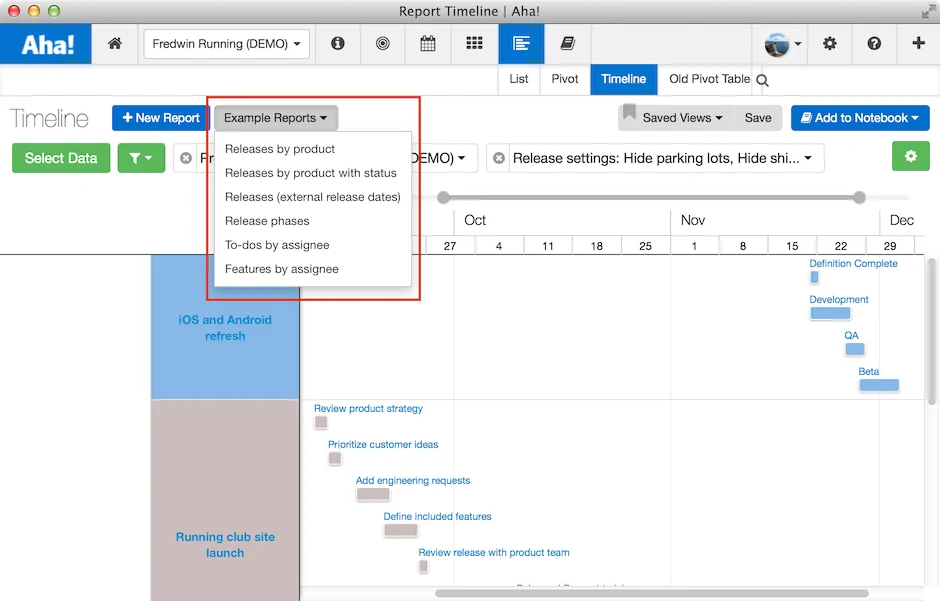940x601 pixels.
Task: Click the Definition Complete phase bar
Action: (814, 277)
